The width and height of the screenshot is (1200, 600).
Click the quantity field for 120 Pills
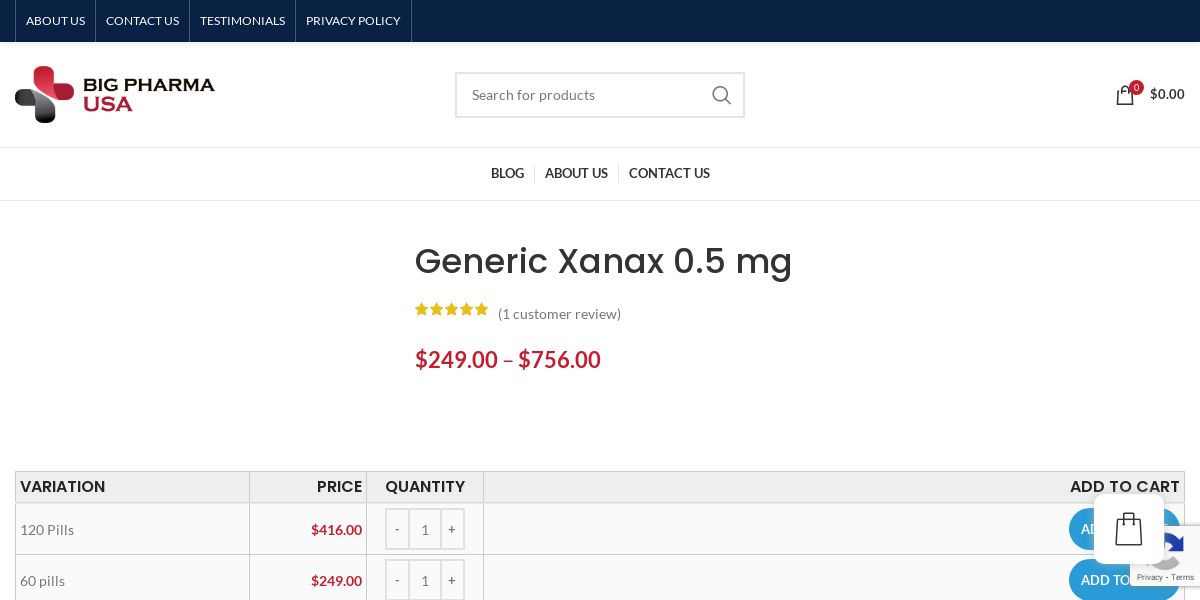click(x=425, y=529)
